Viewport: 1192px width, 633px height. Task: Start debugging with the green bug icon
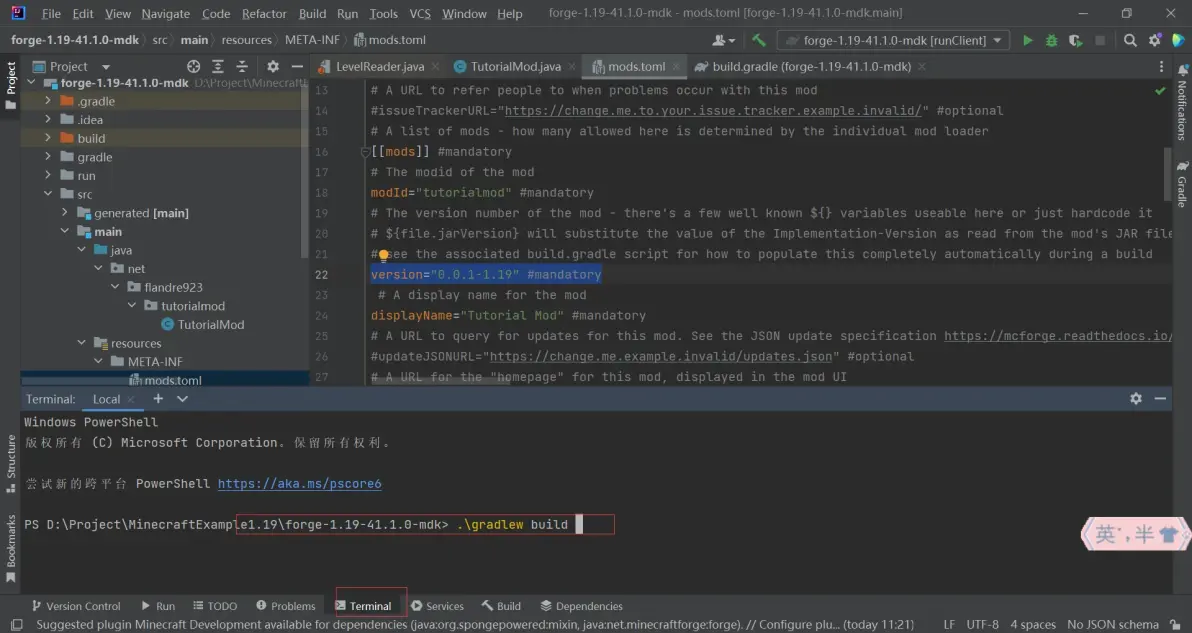(x=1051, y=40)
